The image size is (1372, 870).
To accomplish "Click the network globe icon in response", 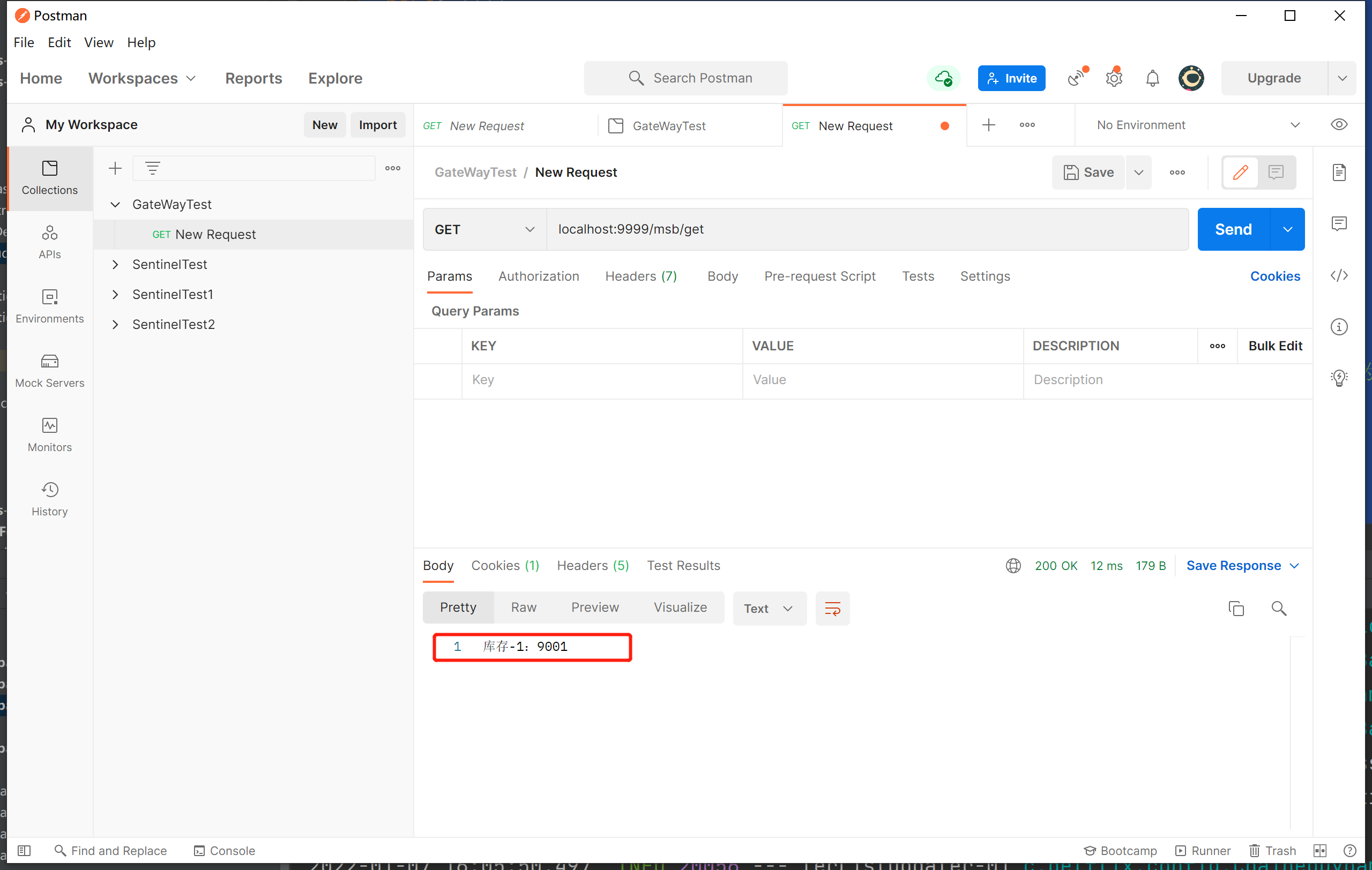I will click(x=1013, y=565).
